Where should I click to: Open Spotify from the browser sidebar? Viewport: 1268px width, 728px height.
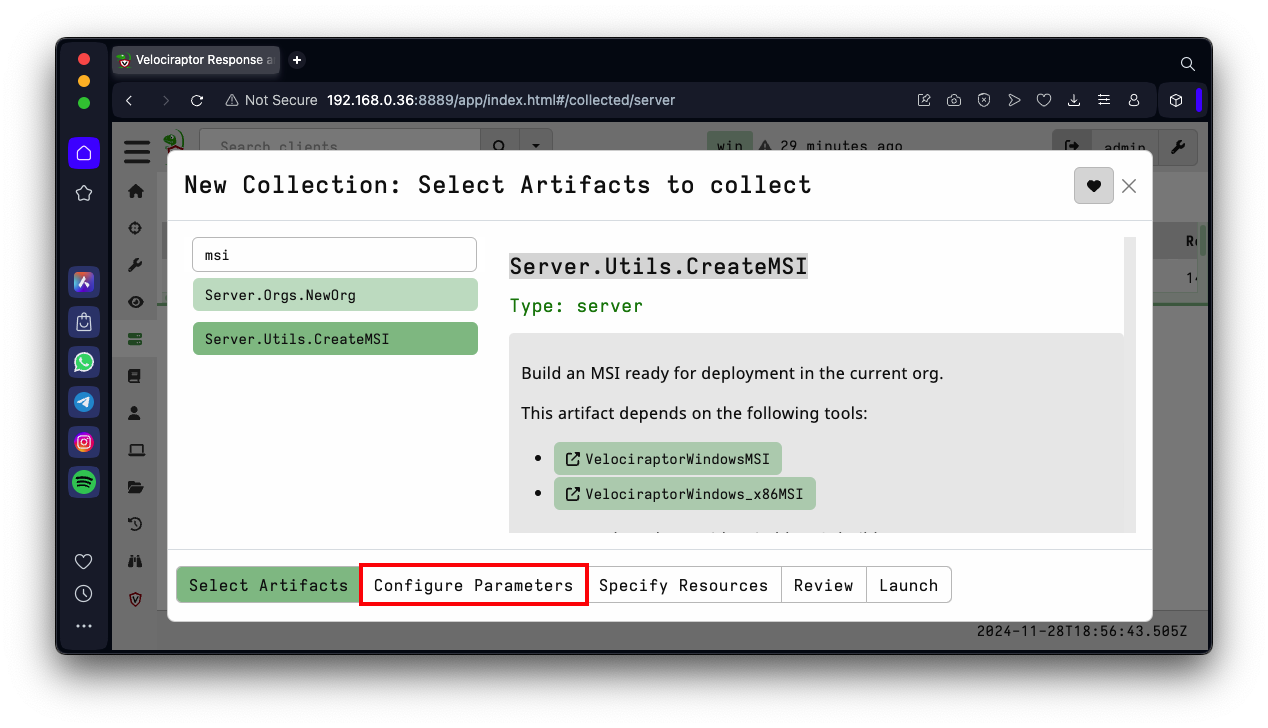[x=84, y=482]
